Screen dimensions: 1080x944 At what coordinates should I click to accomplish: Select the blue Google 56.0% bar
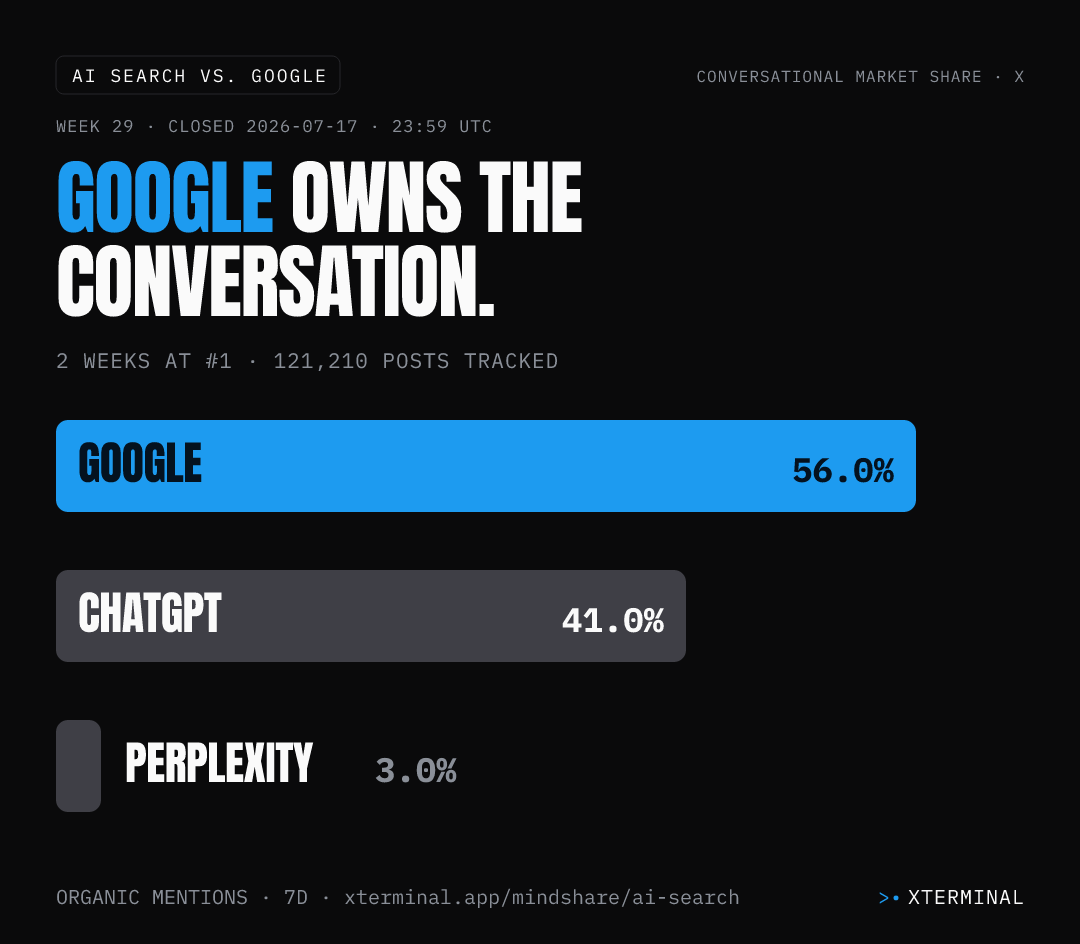[486, 465]
